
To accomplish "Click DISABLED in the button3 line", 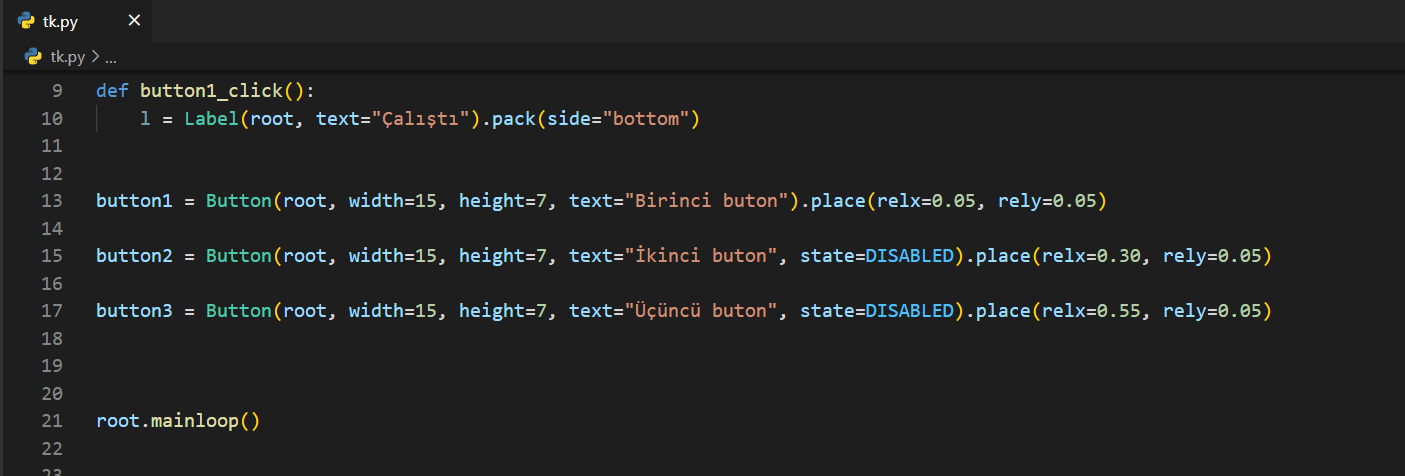I will pyautogui.click(x=909, y=311).
